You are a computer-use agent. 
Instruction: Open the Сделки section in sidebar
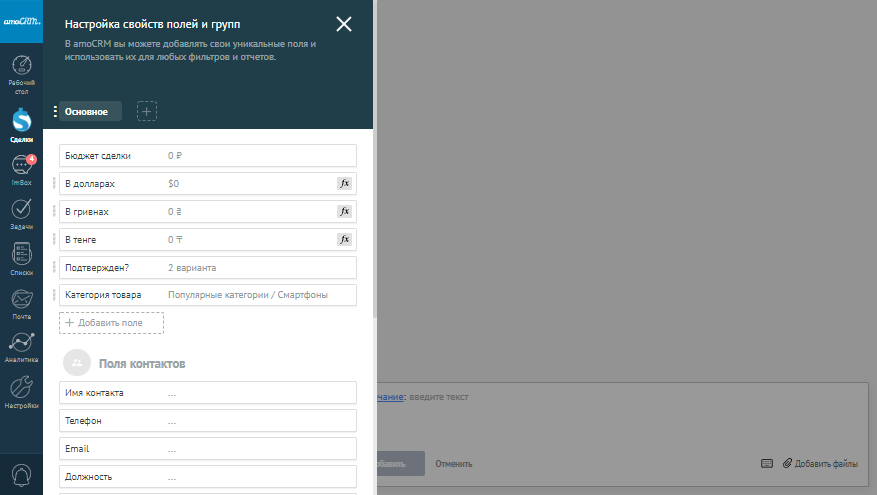point(21,123)
